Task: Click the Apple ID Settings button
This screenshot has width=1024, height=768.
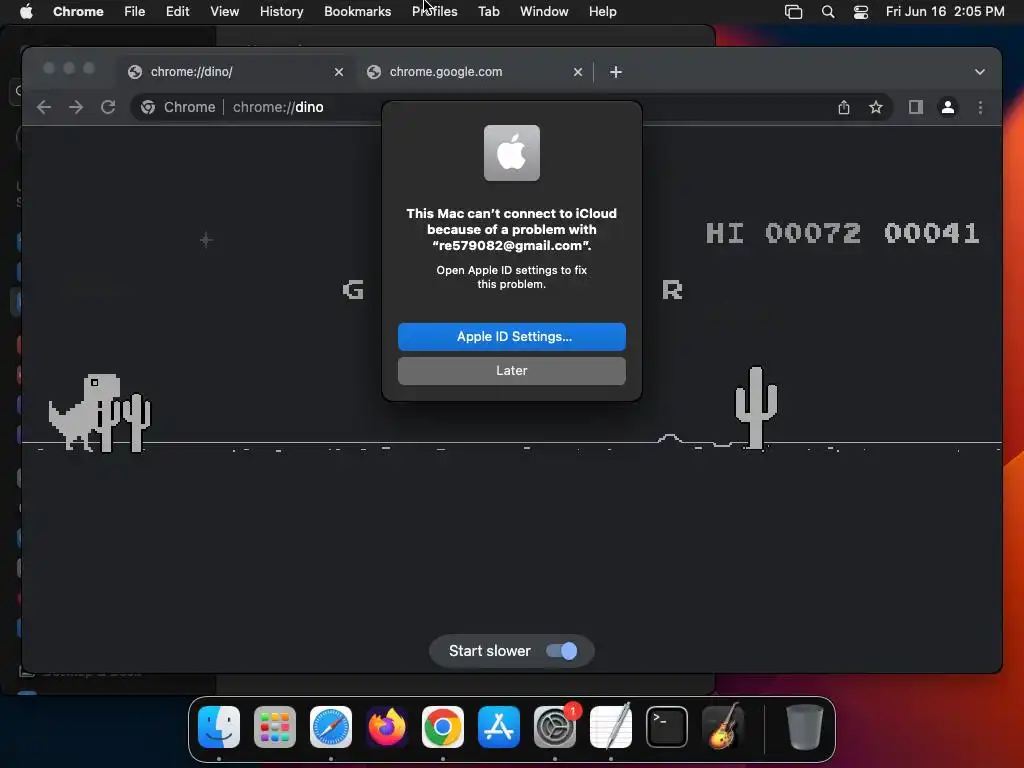Action: pos(511,336)
